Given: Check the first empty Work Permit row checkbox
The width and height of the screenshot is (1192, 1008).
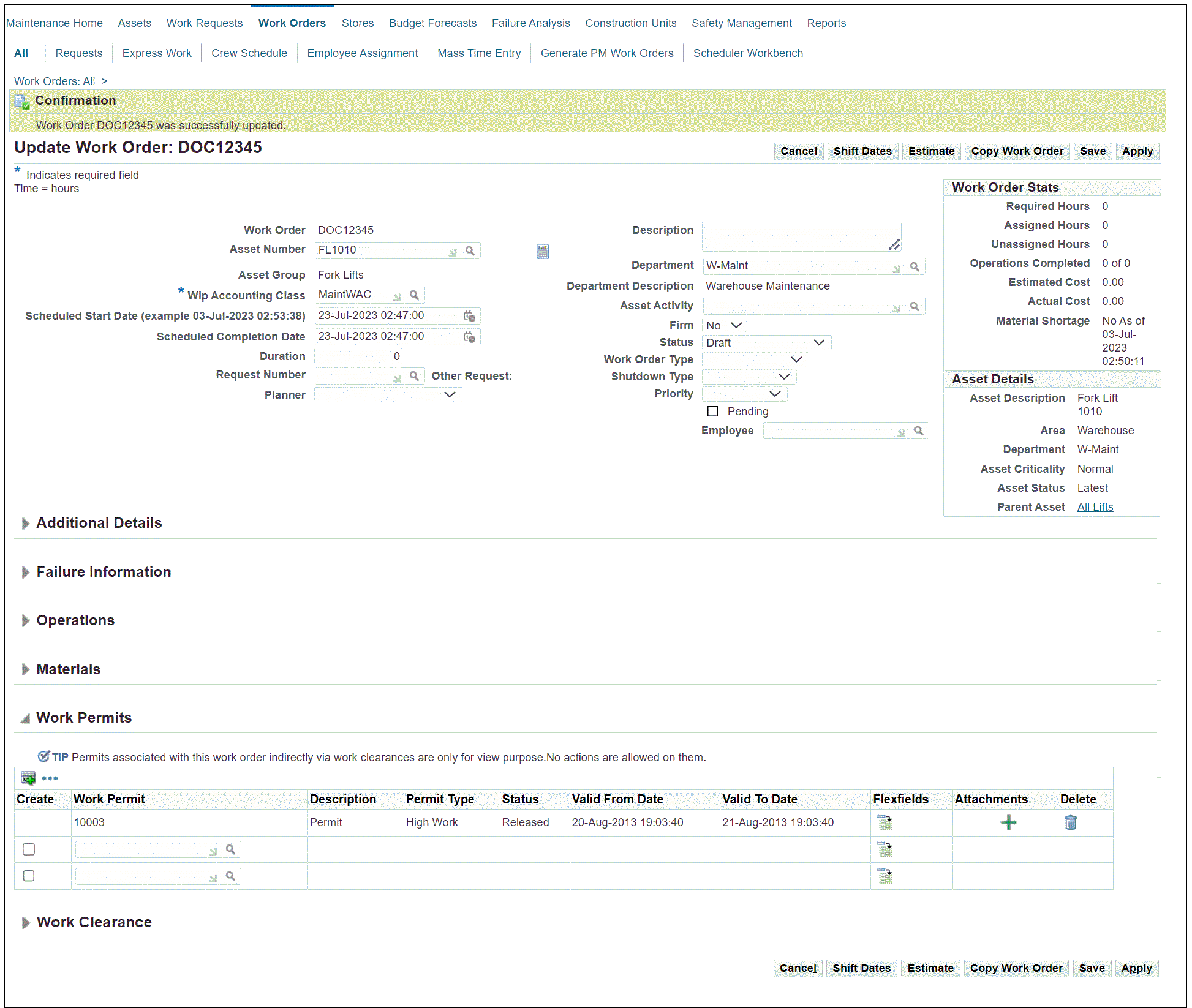Looking at the screenshot, I should click(29, 849).
